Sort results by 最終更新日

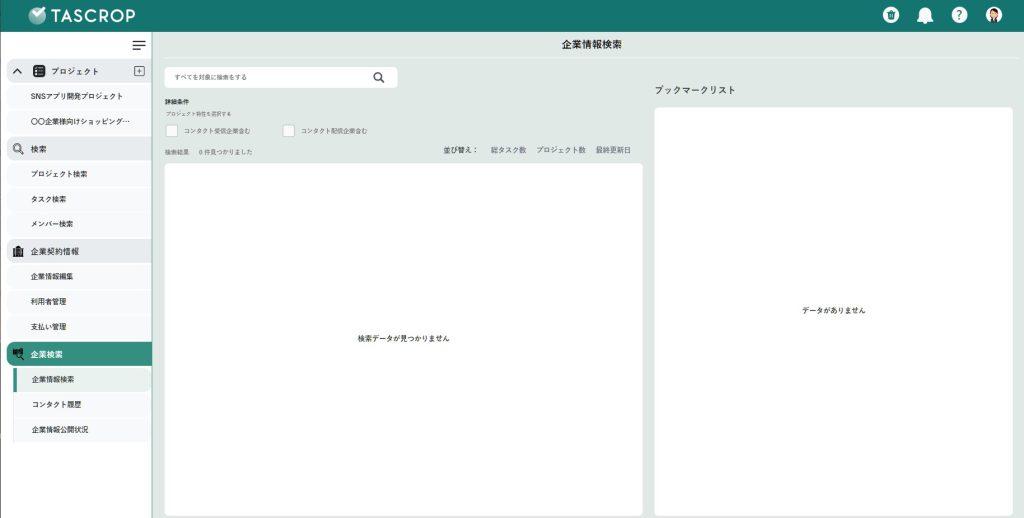613,150
